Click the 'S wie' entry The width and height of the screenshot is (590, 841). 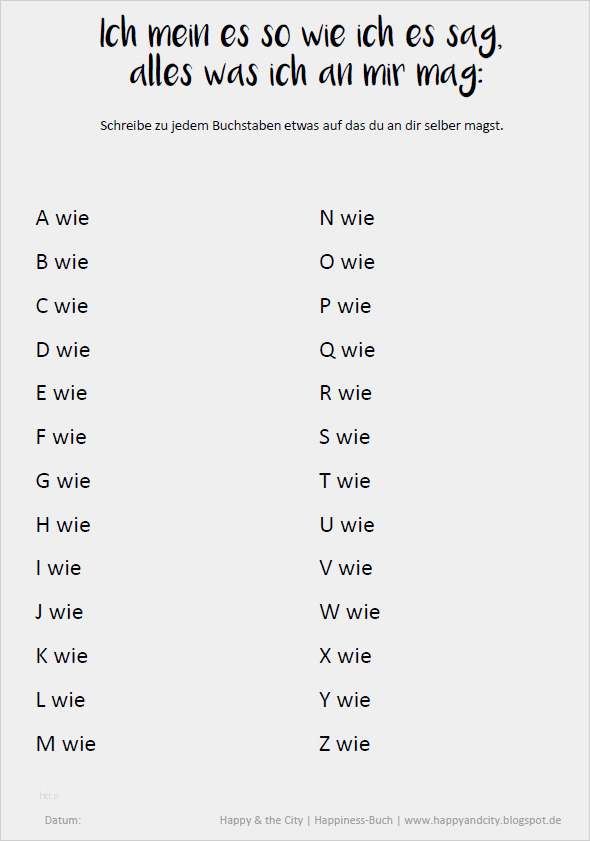pyautogui.click(x=344, y=437)
